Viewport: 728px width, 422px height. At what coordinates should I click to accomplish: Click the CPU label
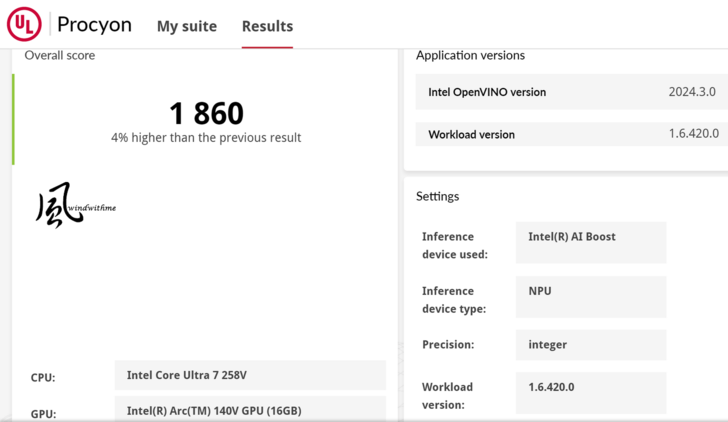coord(43,378)
